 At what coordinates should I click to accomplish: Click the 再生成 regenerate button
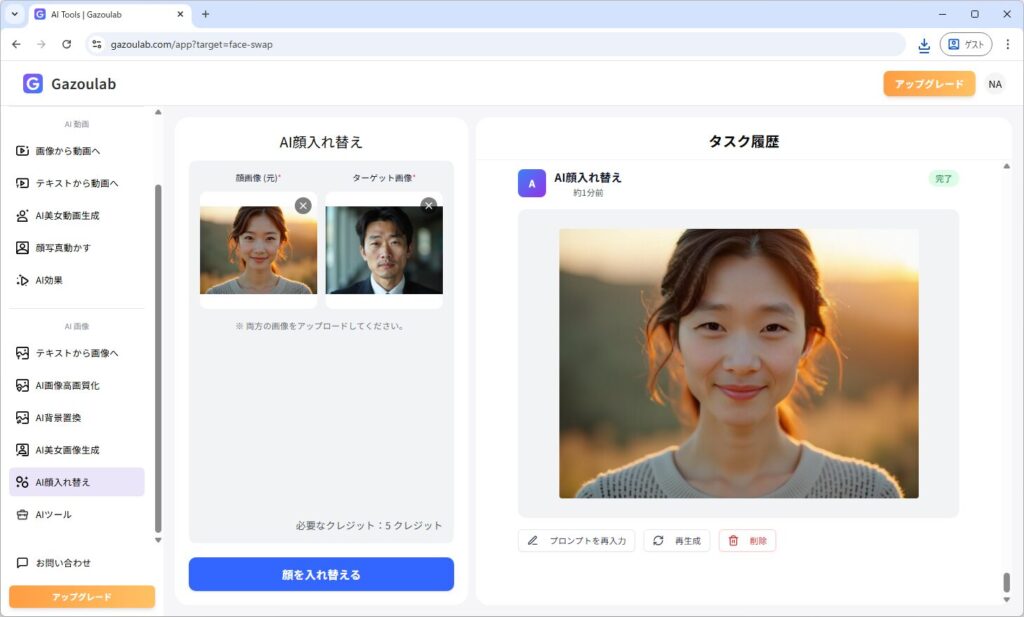tap(676, 541)
